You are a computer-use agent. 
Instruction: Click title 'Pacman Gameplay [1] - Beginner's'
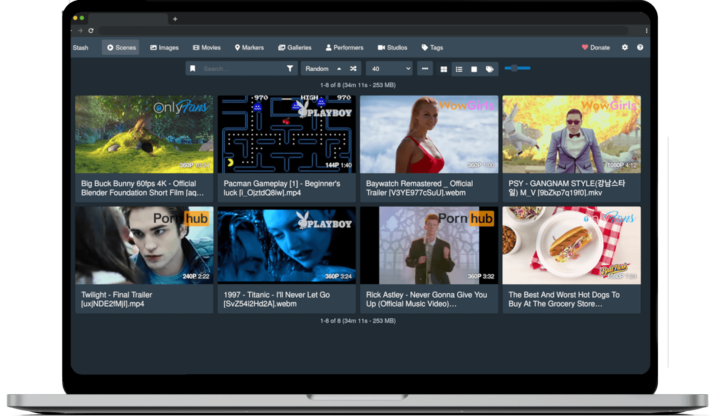coord(281,188)
